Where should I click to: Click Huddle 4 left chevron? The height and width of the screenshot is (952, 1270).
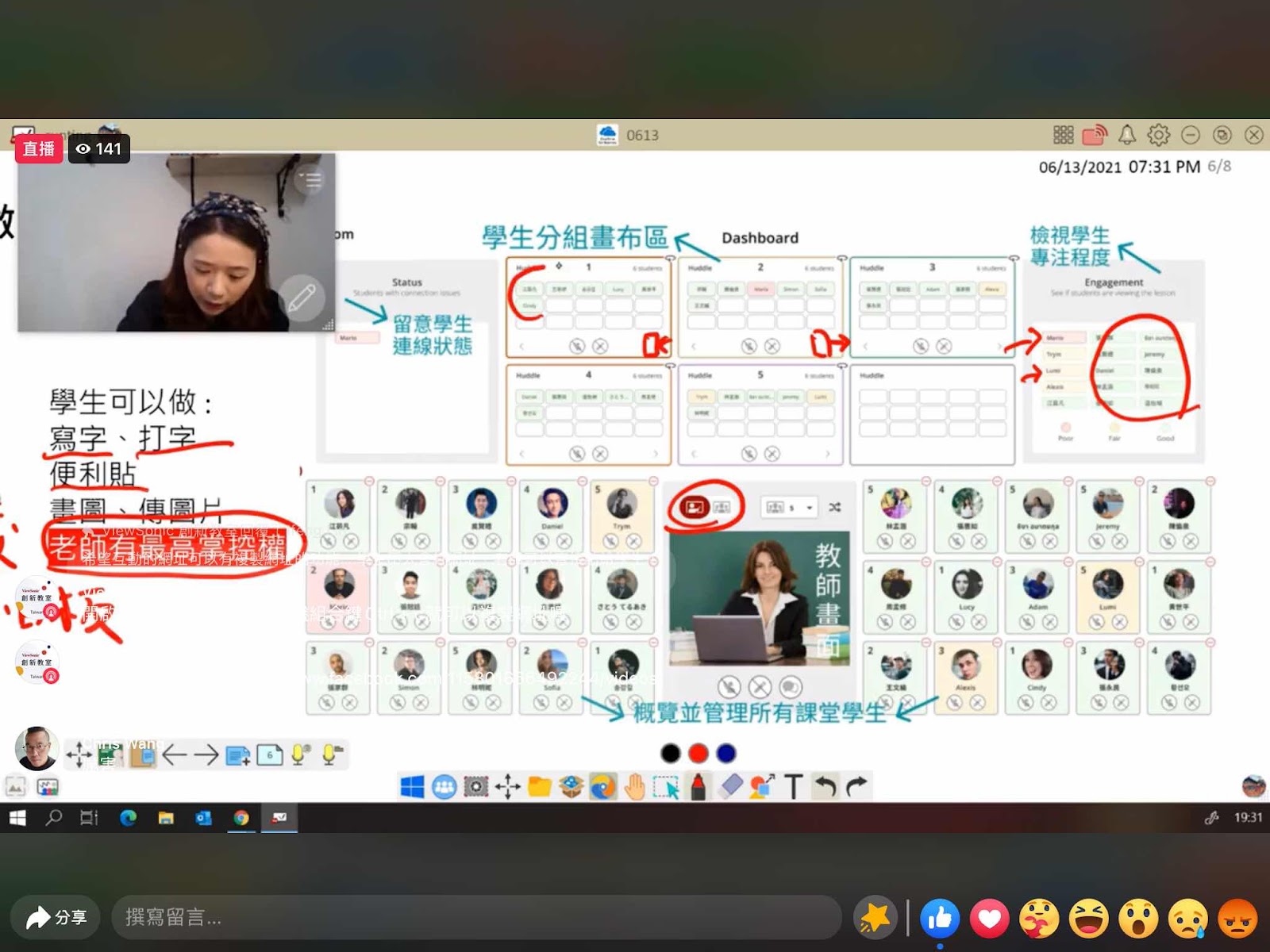[521, 454]
